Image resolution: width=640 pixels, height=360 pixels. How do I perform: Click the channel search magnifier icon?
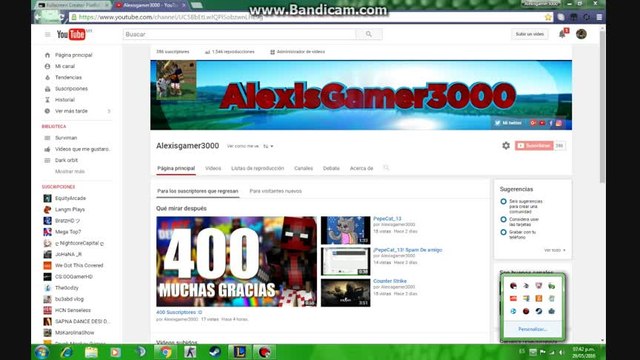coord(386,168)
